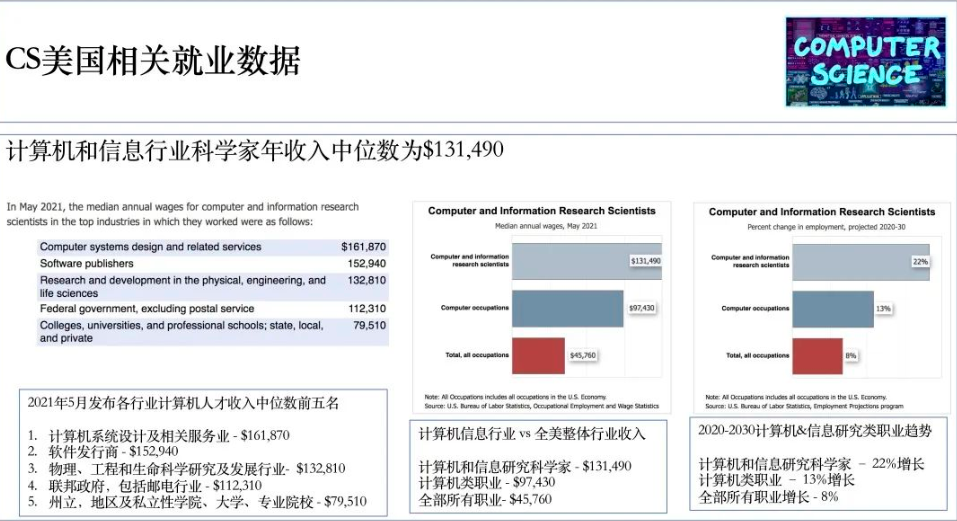Click the "软件发行商 - $152,940" list item
This screenshot has width=957, height=521.
118,451
